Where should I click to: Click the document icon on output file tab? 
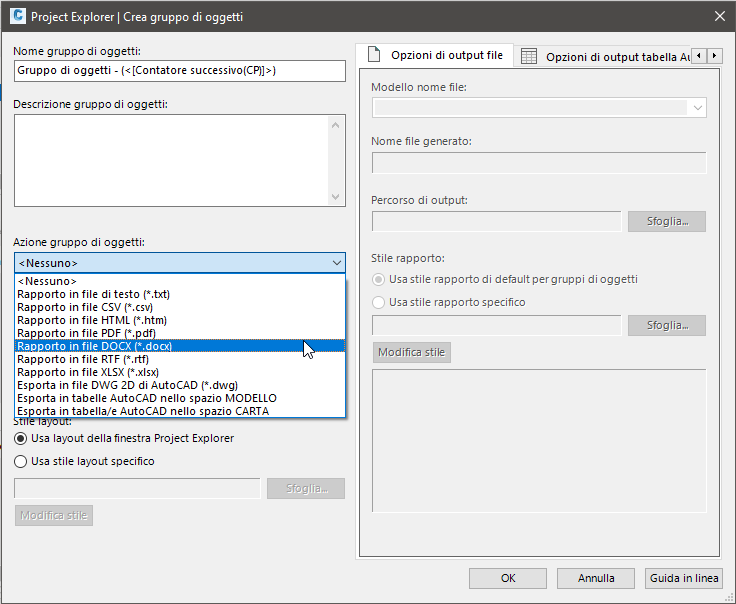[374, 55]
